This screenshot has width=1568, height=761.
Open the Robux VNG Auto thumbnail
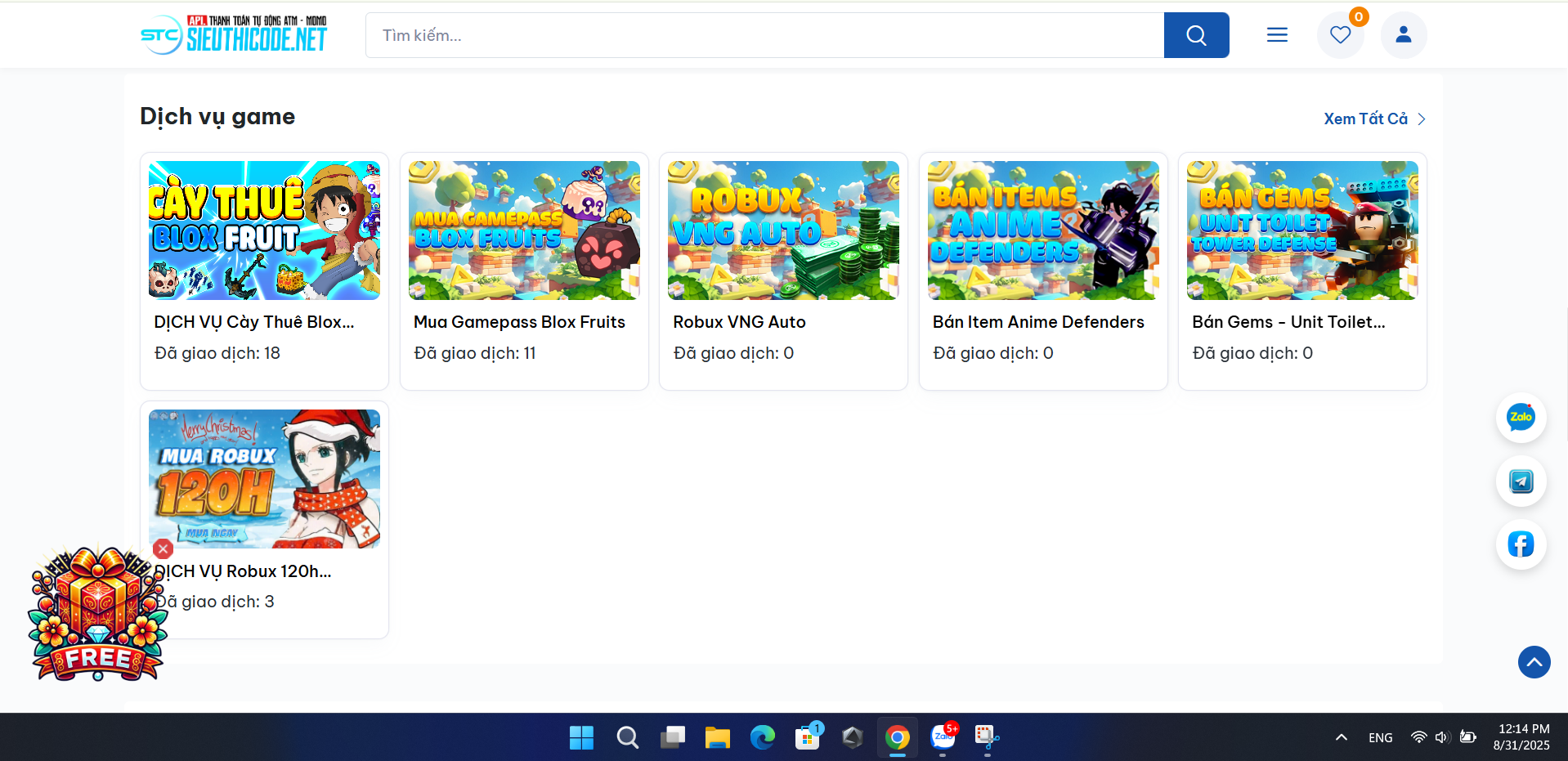click(783, 231)
